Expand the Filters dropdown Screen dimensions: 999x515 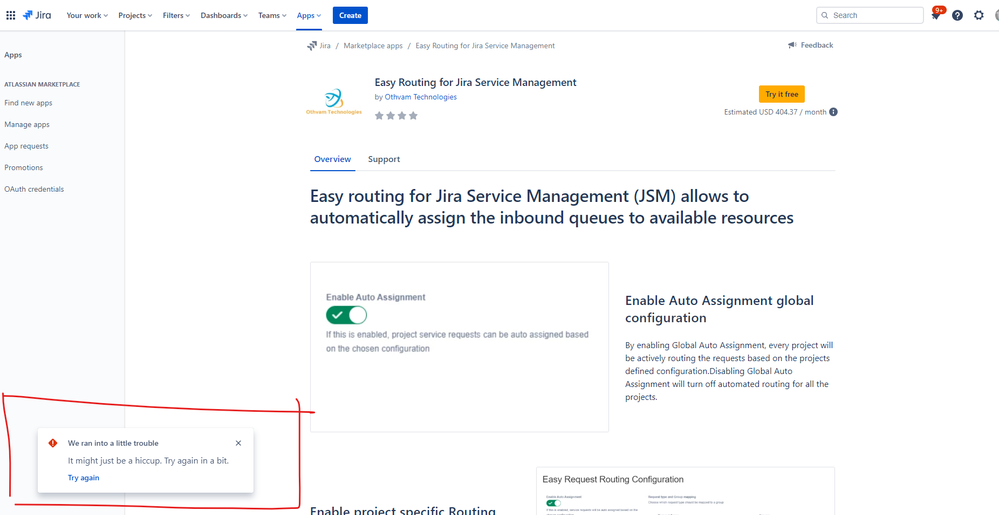click(176, 15)
